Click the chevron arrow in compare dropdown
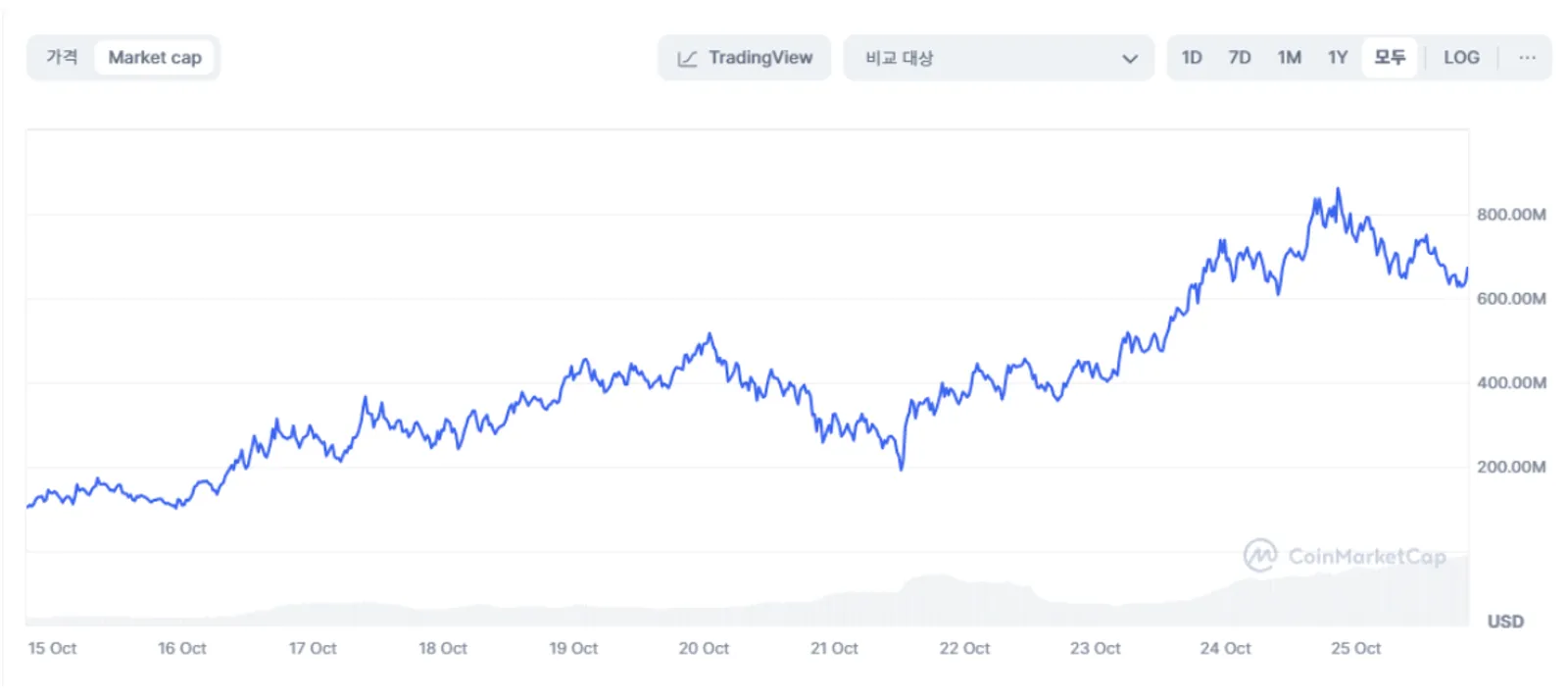 (1130, 59)
